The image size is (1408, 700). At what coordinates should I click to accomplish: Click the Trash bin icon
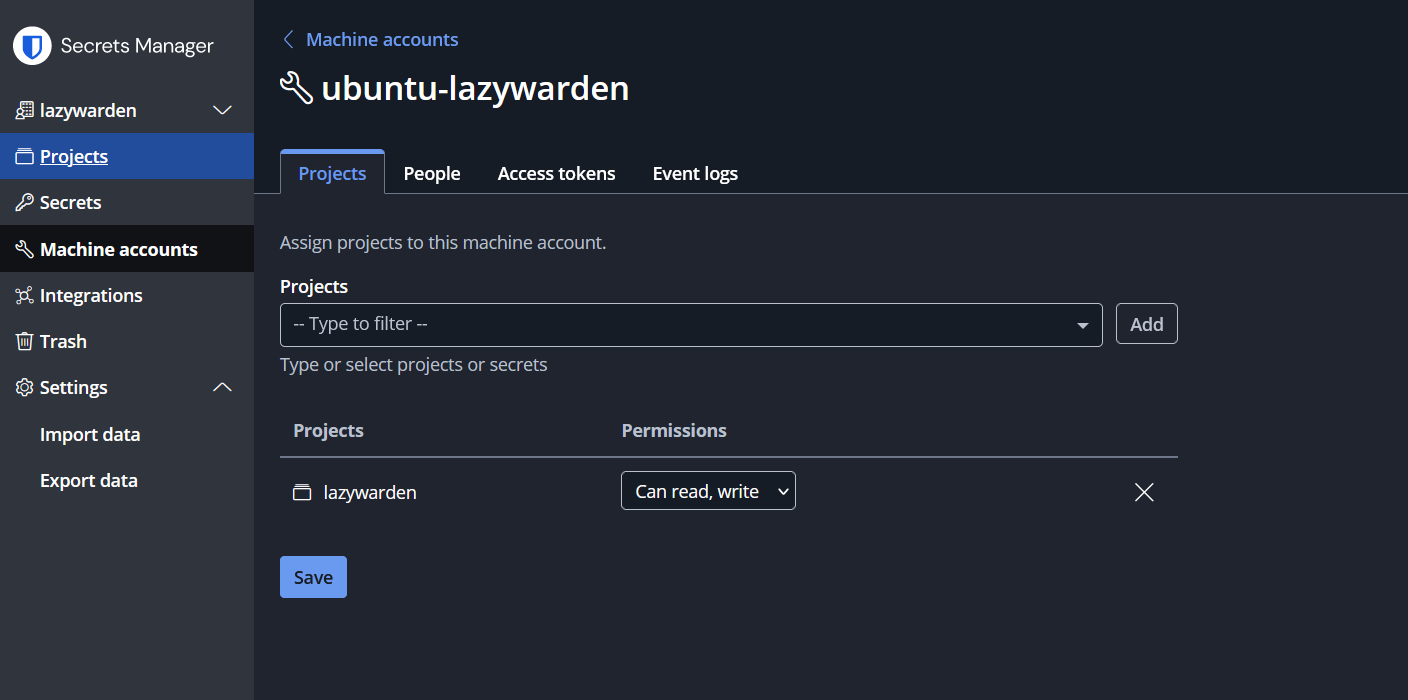25,341
